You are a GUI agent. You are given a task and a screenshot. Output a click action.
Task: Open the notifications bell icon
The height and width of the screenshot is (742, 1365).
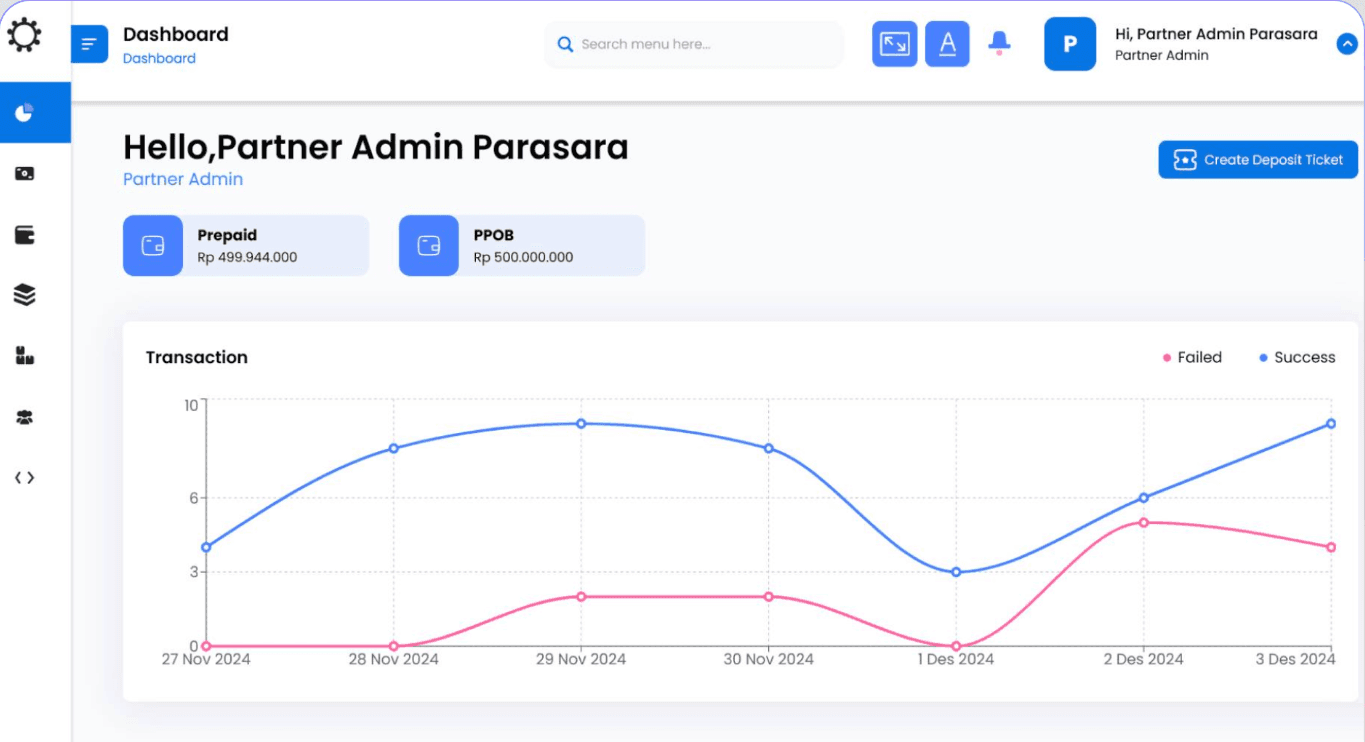click(x=999, y=43)
